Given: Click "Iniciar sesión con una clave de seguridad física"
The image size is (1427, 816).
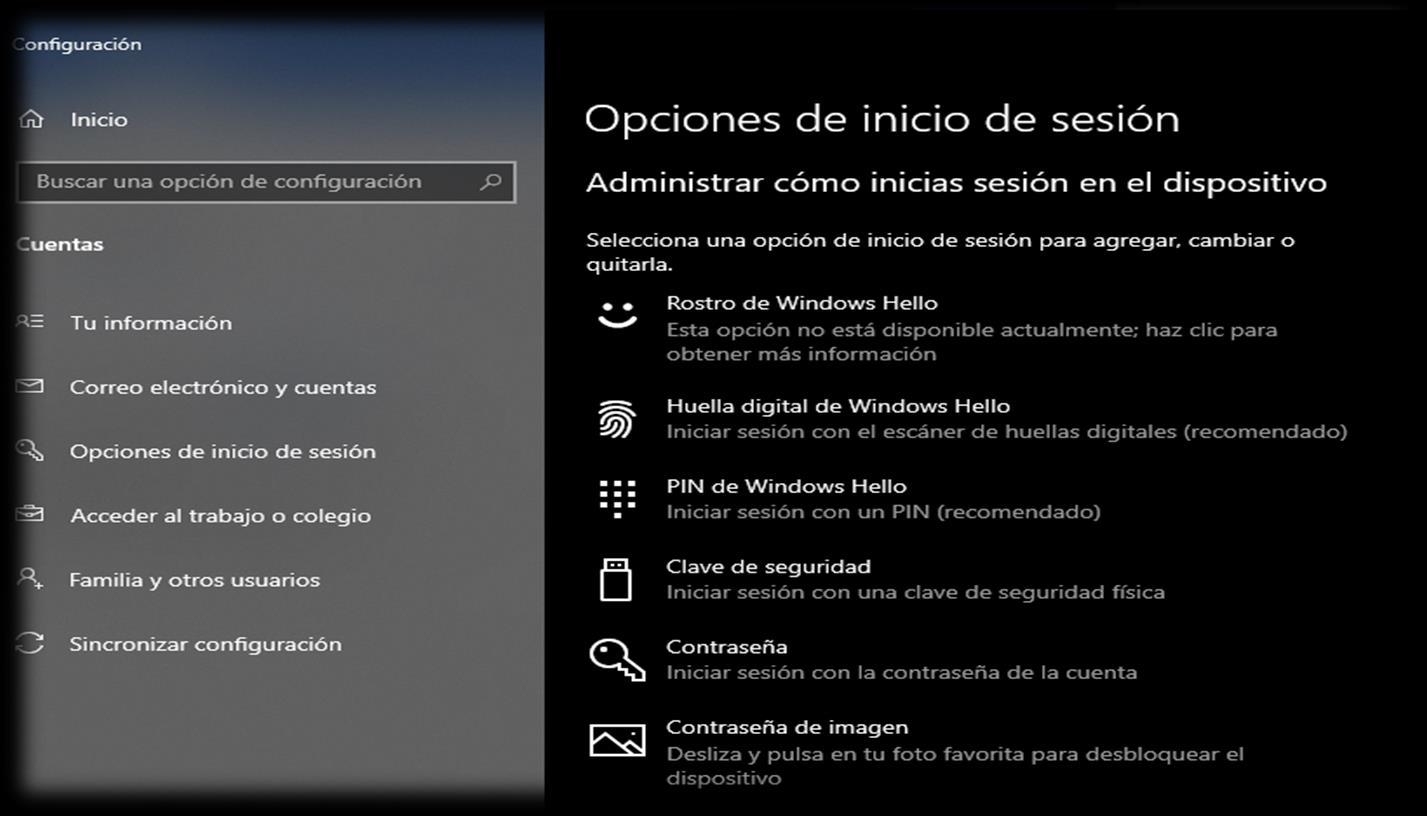Looking at the screenshot, I should point(915,592).
